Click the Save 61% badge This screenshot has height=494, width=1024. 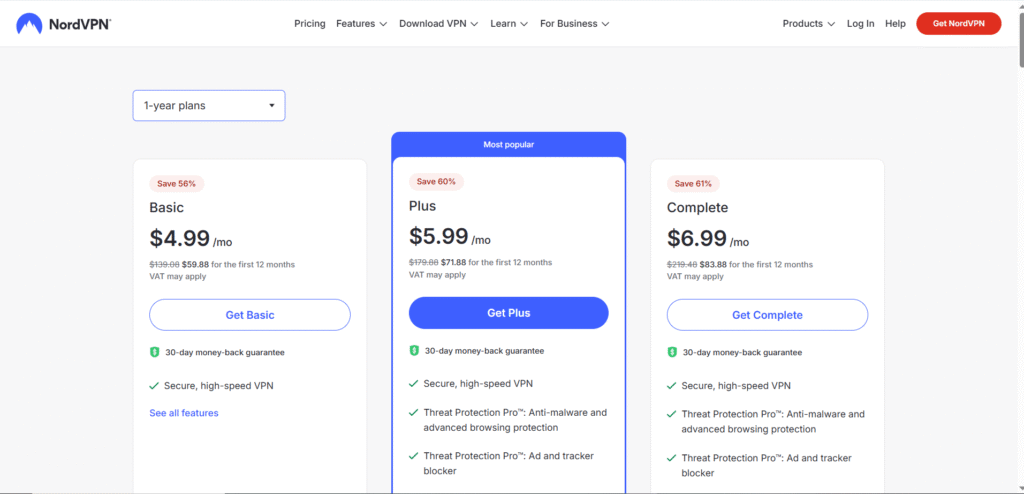click(693, 184)
